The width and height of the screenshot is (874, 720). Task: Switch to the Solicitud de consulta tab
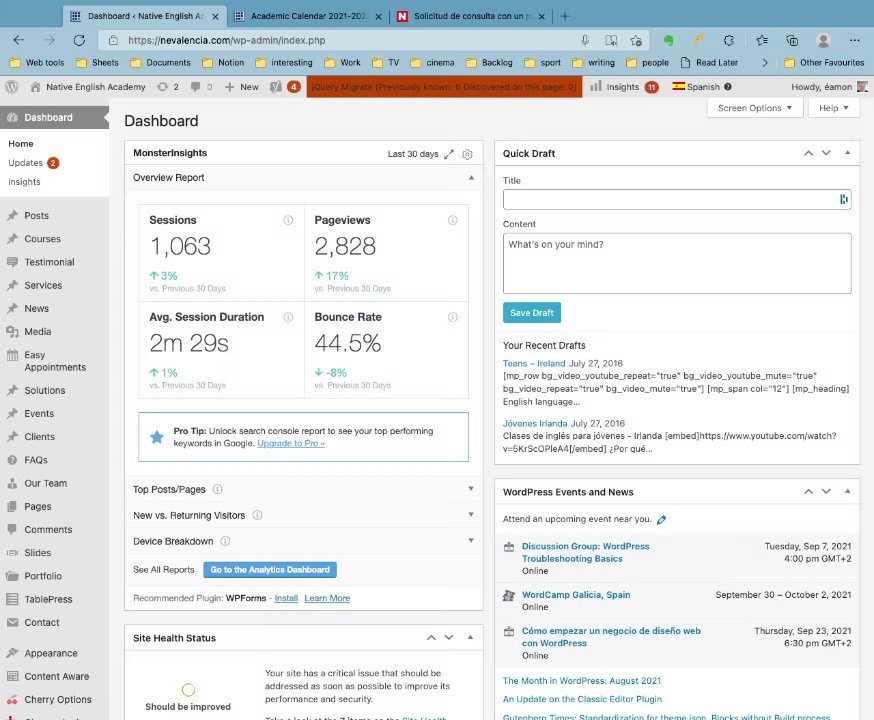470,16
